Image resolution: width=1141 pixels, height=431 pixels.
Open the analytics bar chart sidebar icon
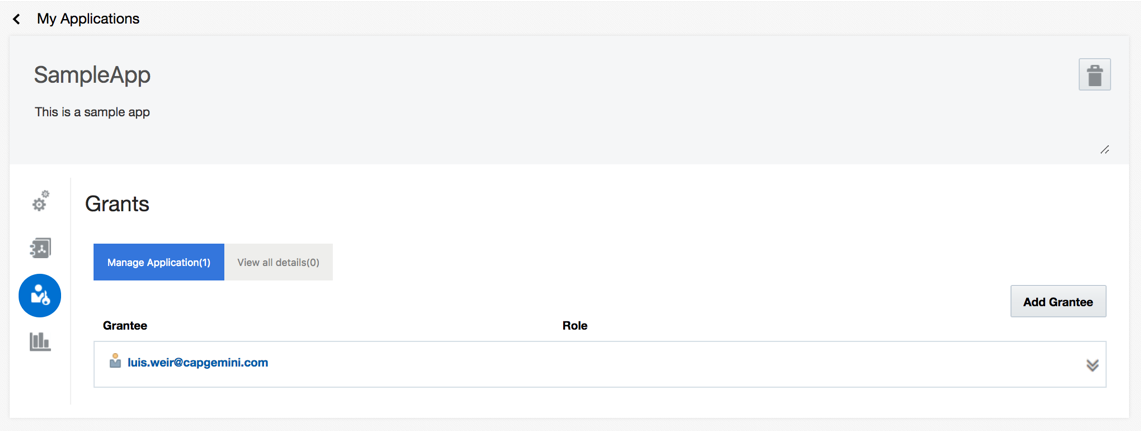40,341
